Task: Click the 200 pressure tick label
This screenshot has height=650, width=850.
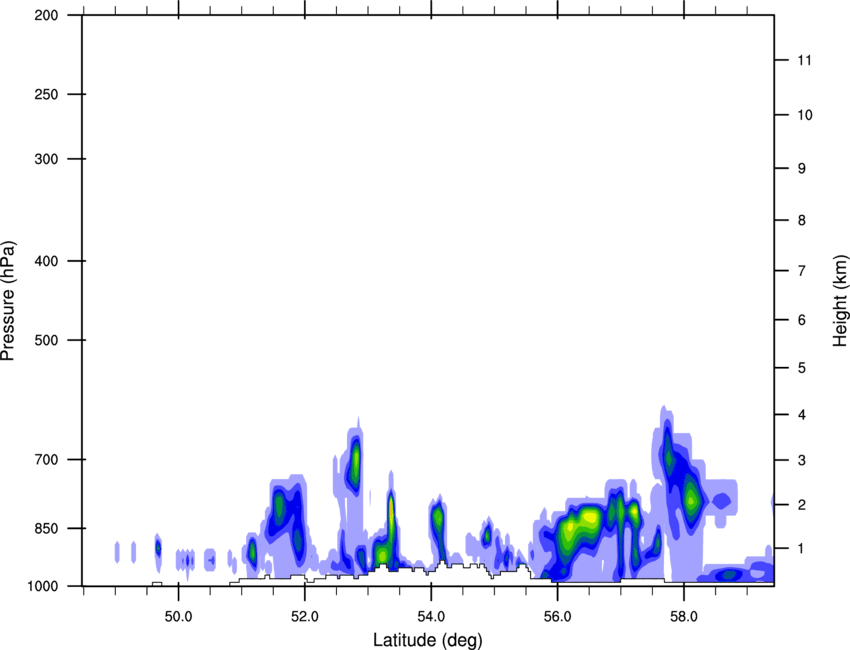Action: tap(46, 15)
